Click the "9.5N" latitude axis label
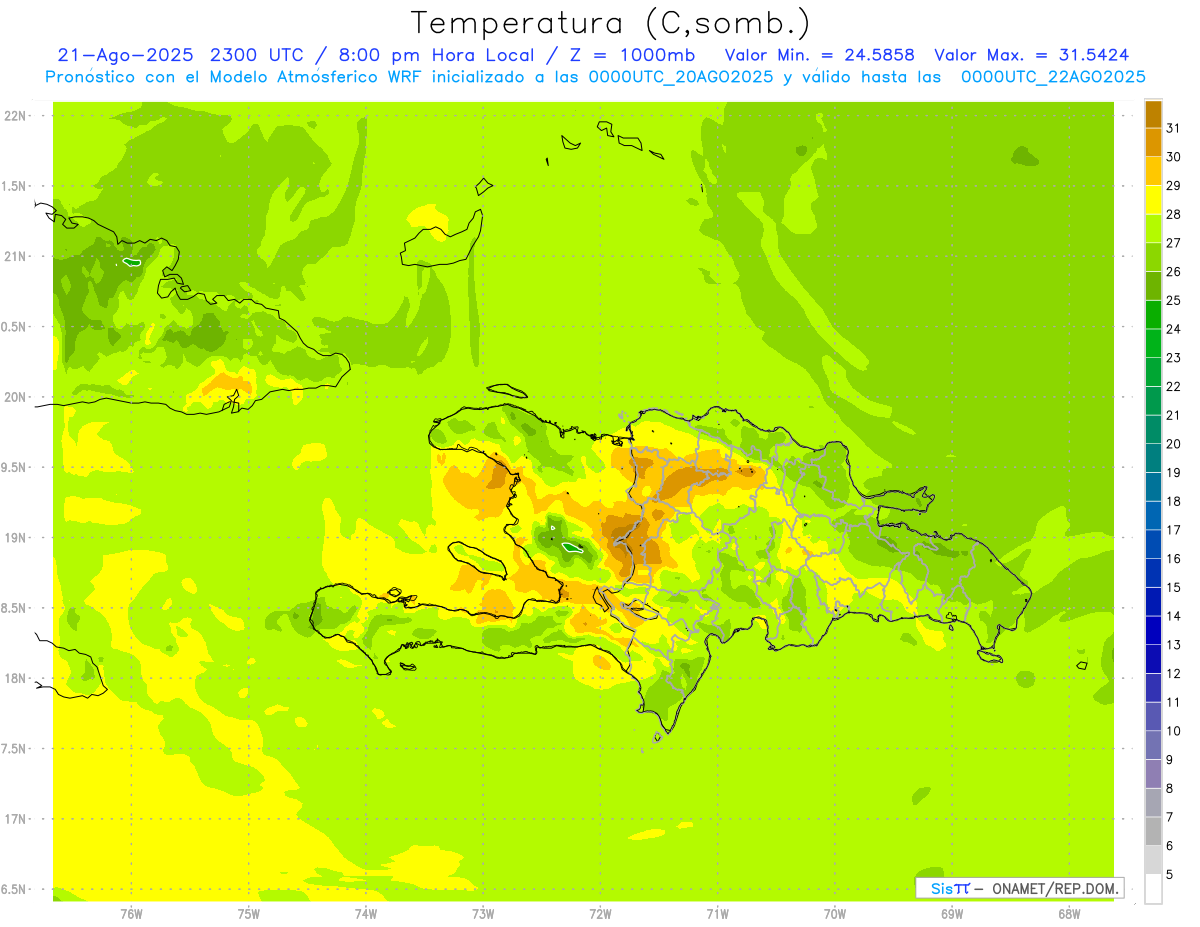 (15, 468)
